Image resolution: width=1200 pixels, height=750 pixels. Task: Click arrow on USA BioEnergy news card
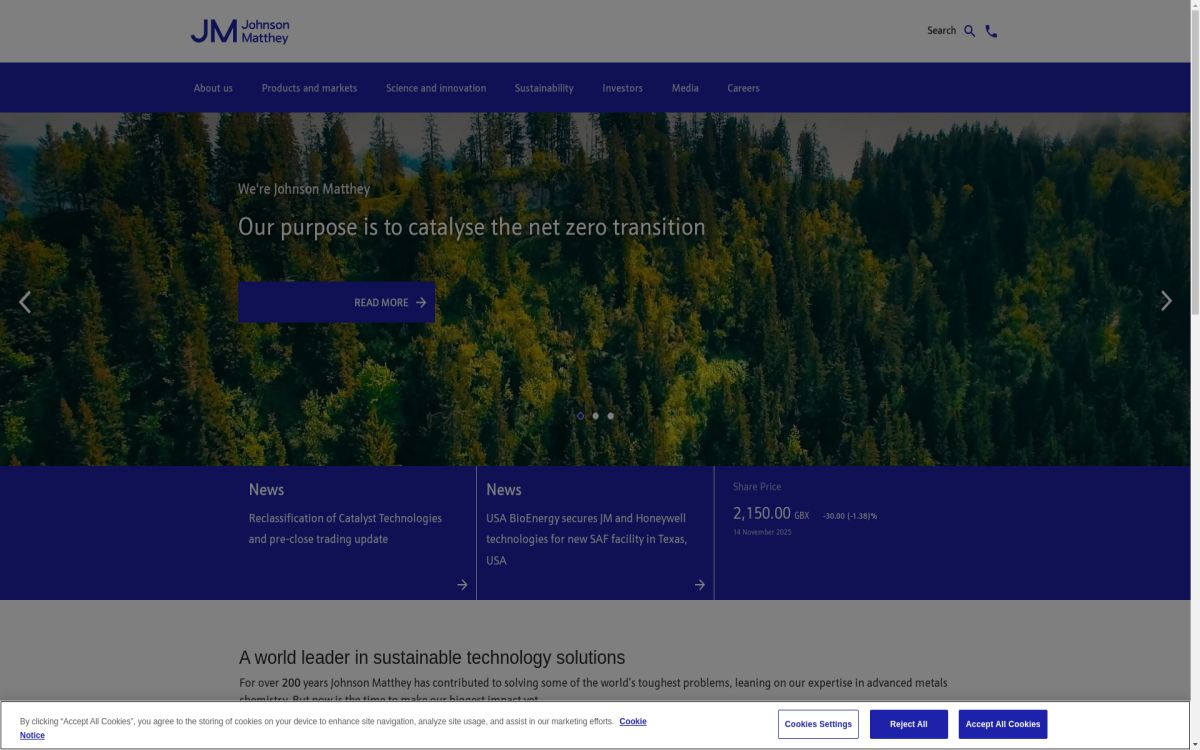coord(699,585)
